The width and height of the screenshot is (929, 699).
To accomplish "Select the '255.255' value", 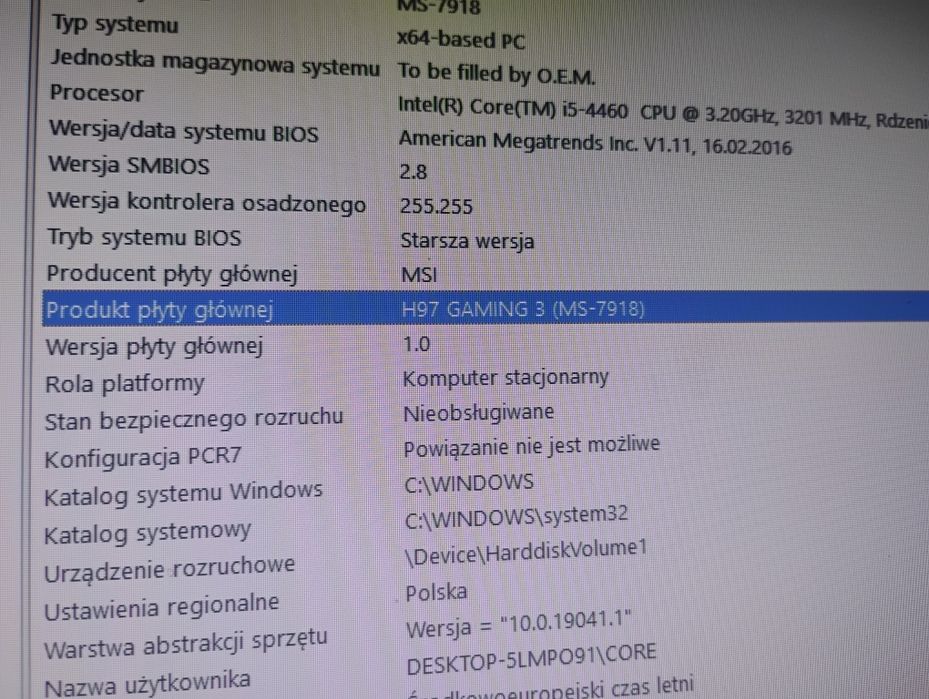I will point(436,206).
